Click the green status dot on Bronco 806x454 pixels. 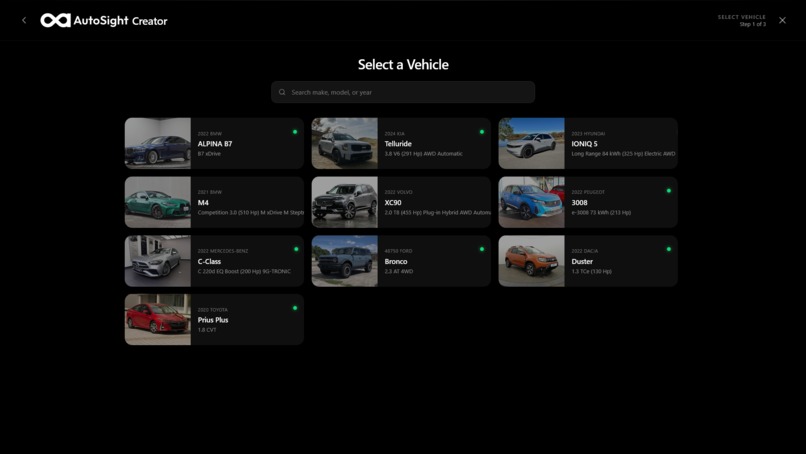(x=482, y=249)
